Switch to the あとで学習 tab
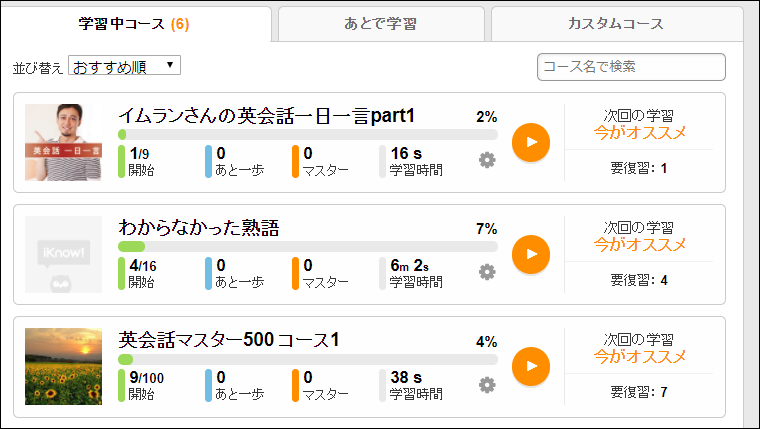The height and width of the screenshot is (429, 760). click(x=381, y=23)
